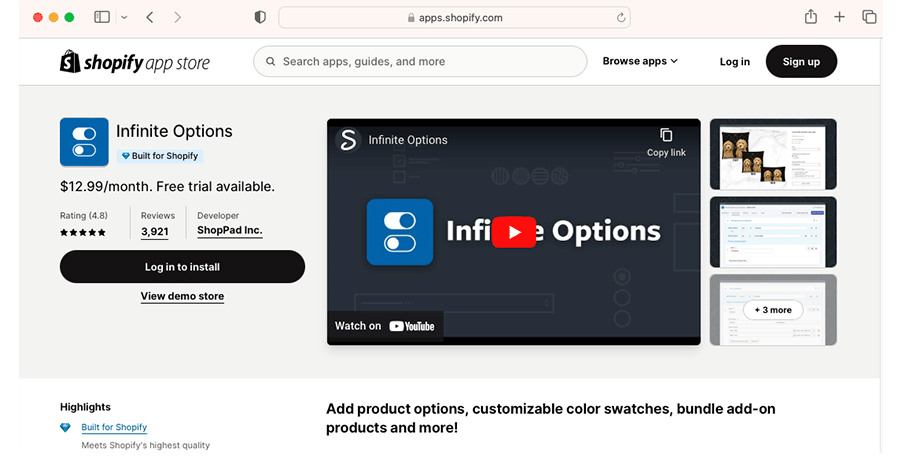Click the Log in to install button
Image resolution: width=900 pixels, height=470 pixels.
click(183, 267)
